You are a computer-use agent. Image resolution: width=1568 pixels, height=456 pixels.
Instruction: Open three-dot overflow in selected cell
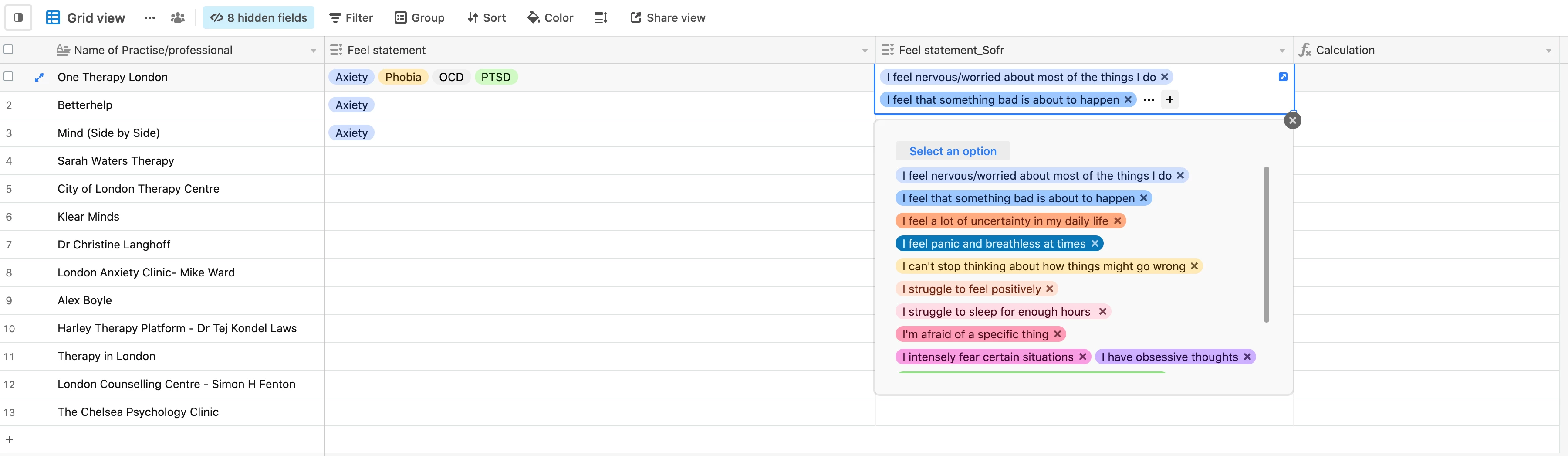(x=1149, y=100)
